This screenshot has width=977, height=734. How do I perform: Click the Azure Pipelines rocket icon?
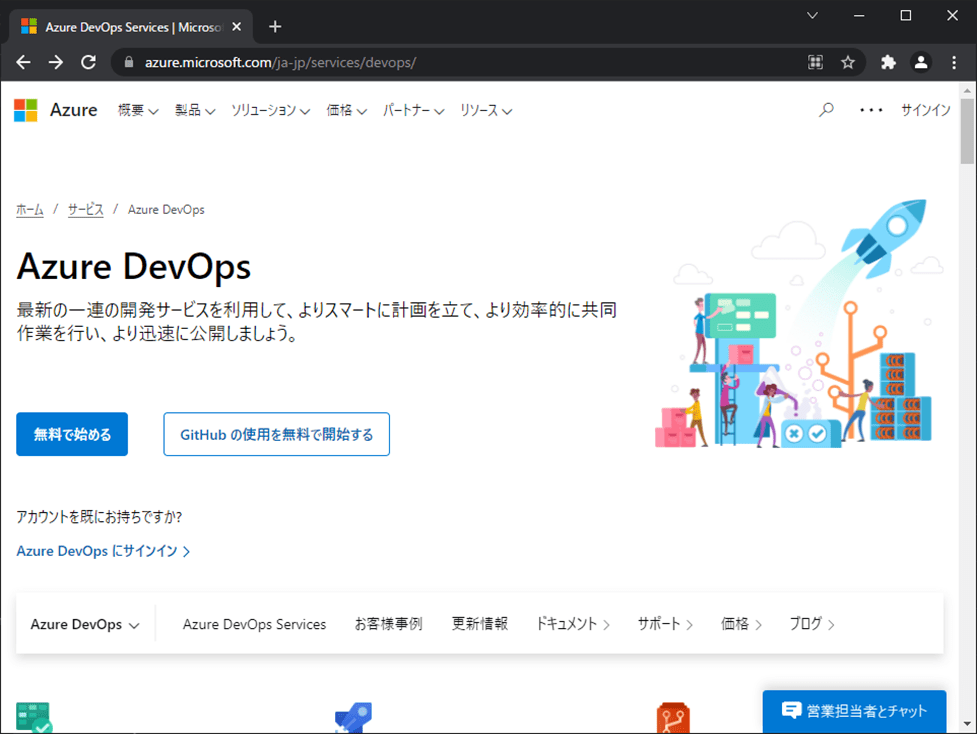click(x=353, y=718)
